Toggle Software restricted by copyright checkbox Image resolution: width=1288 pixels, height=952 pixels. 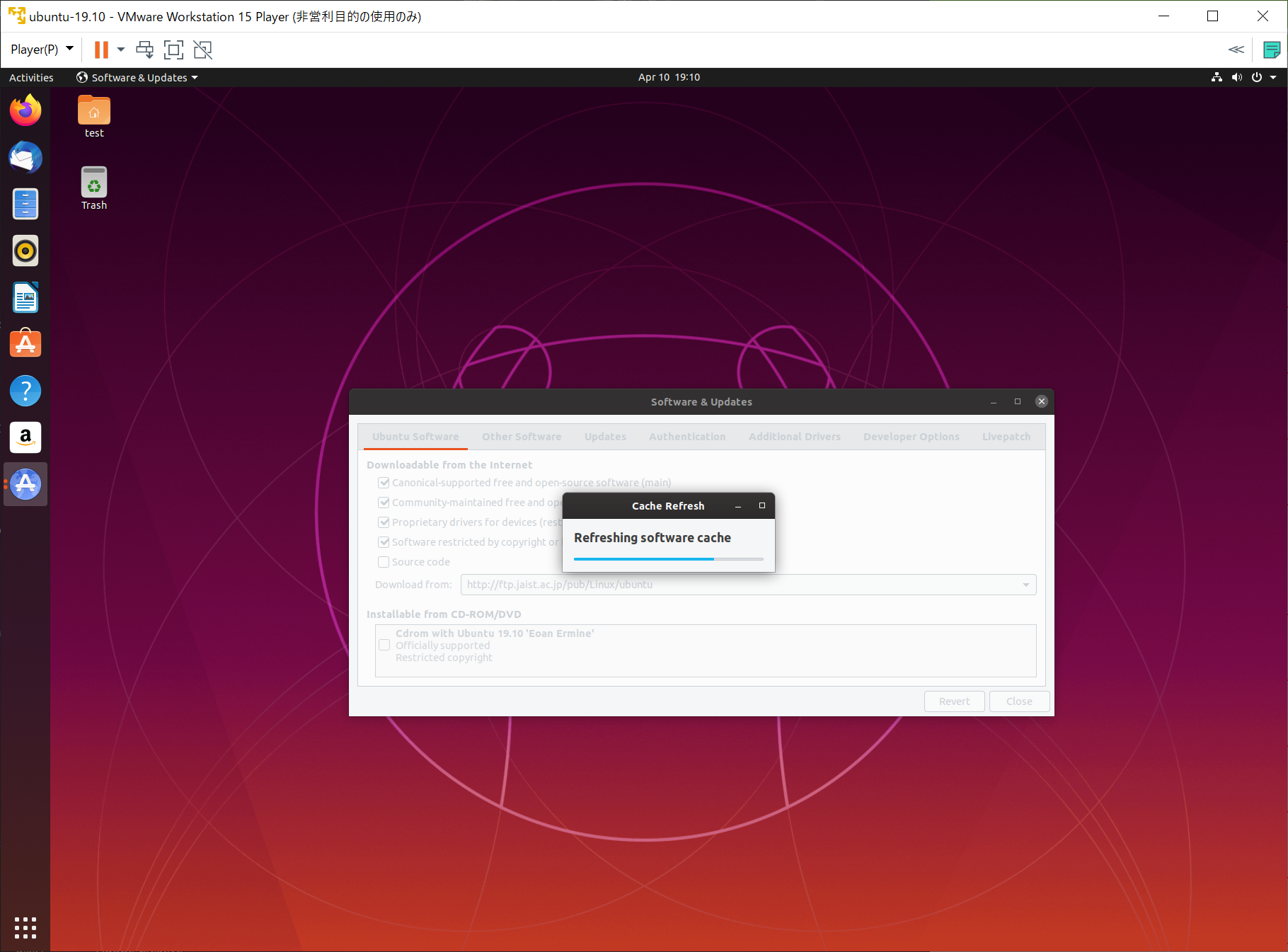pos(384,542)
